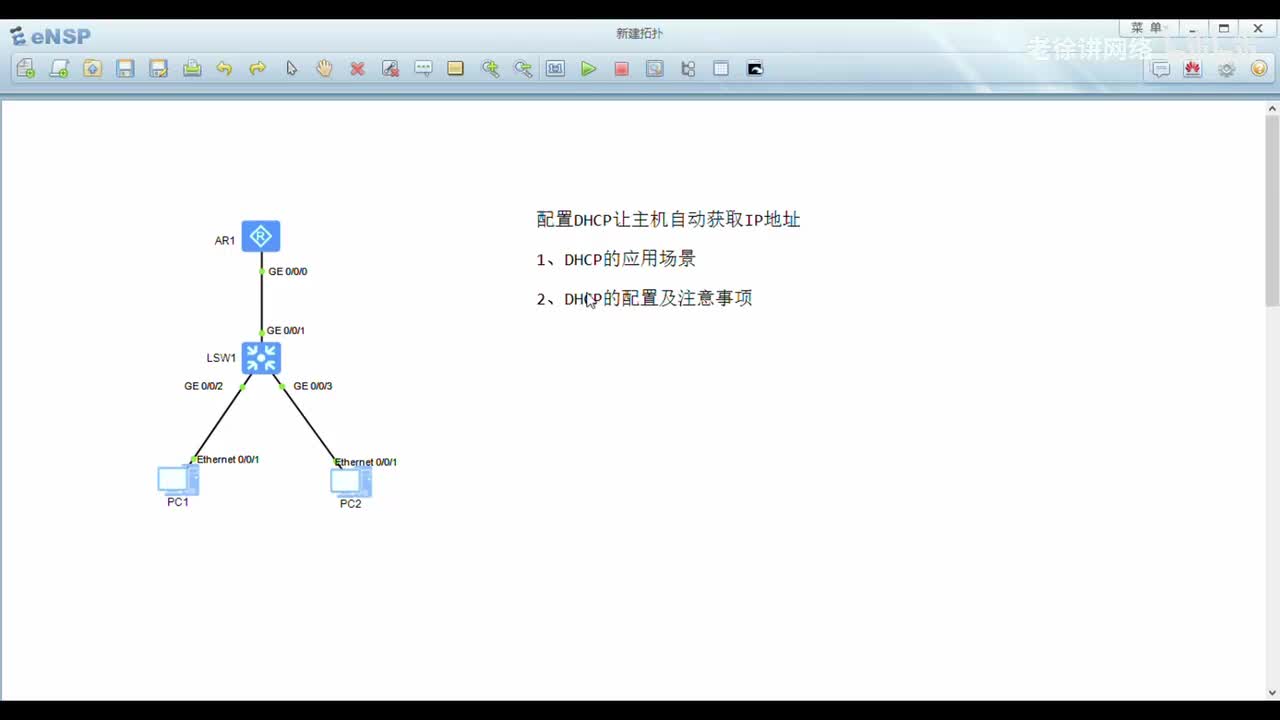Click the scrollbar up arrow
Screen dimensions: 1280x720
[x=1272, y=108]
